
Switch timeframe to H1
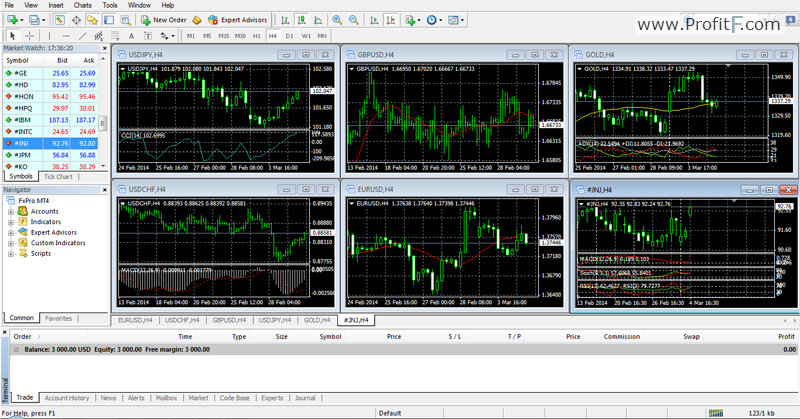tap(257, 36)
